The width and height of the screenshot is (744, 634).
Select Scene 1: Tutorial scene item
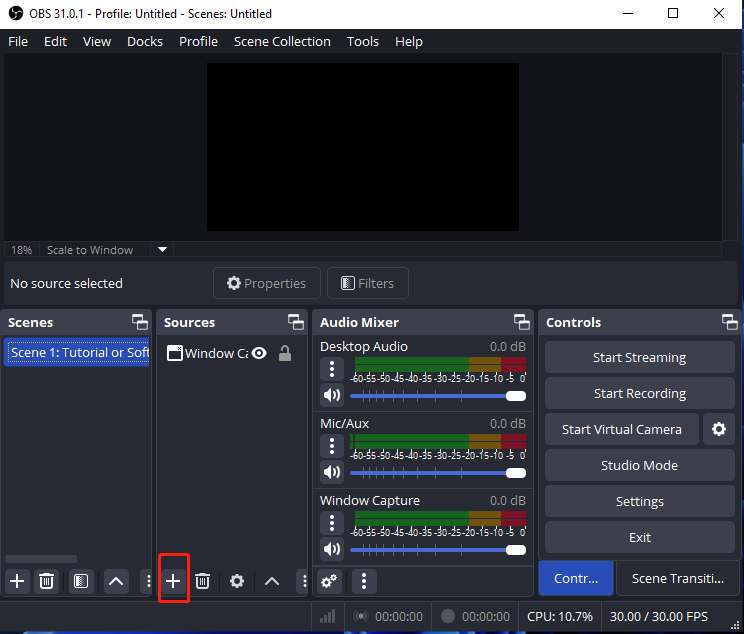[x=77, y=353]
